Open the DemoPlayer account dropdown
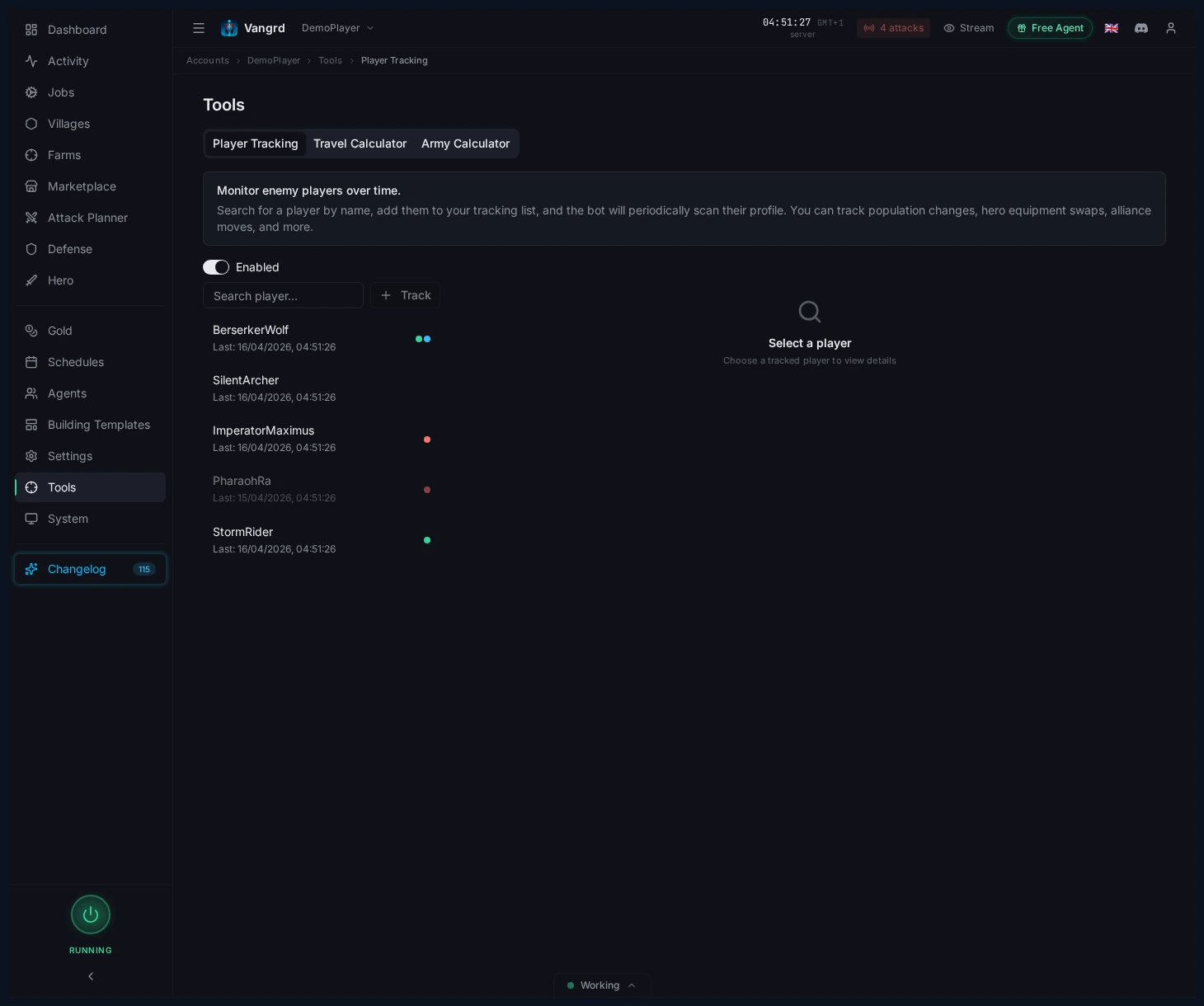This screenshot has width=1204, height=1006. [338, 27]
